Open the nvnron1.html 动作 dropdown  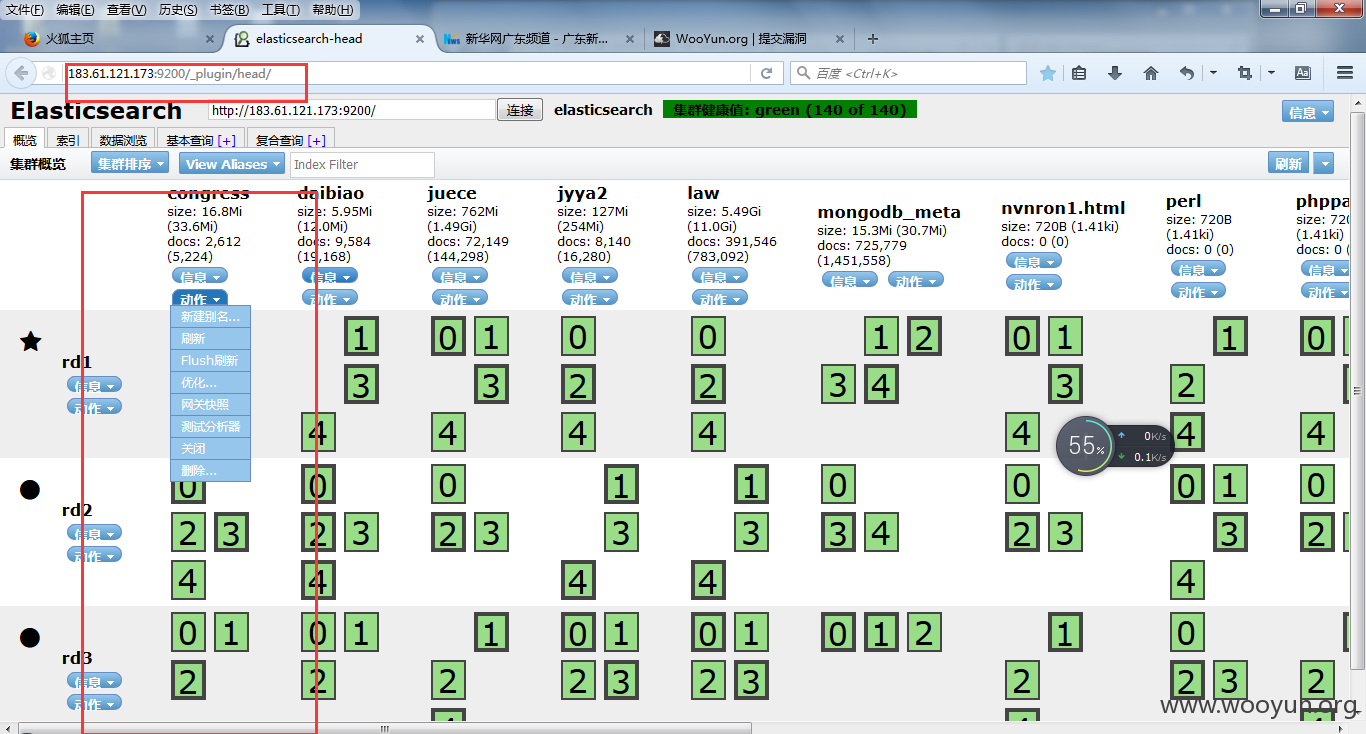tap(1034, 283)
